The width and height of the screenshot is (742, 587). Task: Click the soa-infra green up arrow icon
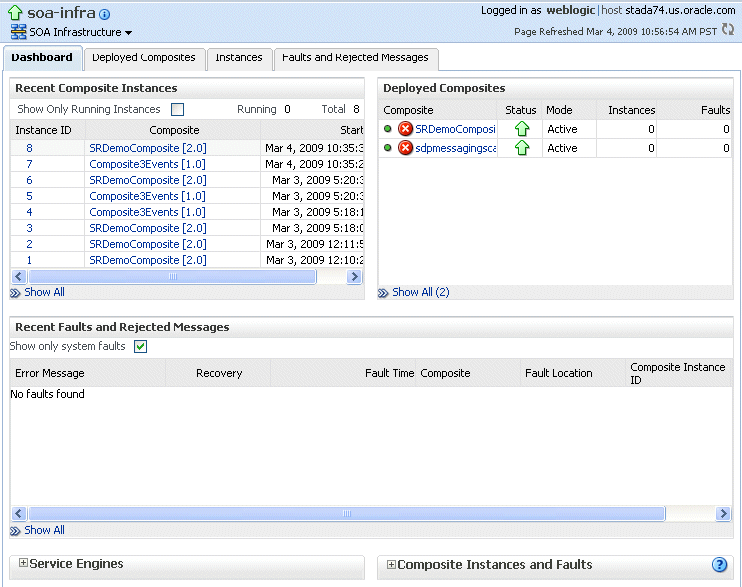click(15, 12)
